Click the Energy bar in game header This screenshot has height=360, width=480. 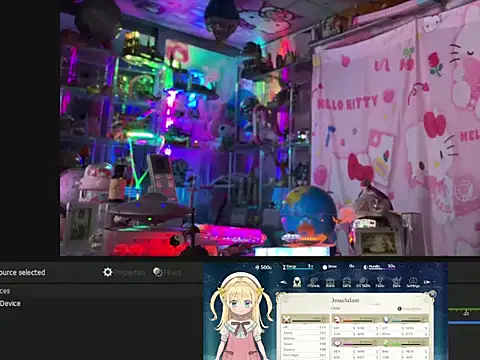click(298, 267)
